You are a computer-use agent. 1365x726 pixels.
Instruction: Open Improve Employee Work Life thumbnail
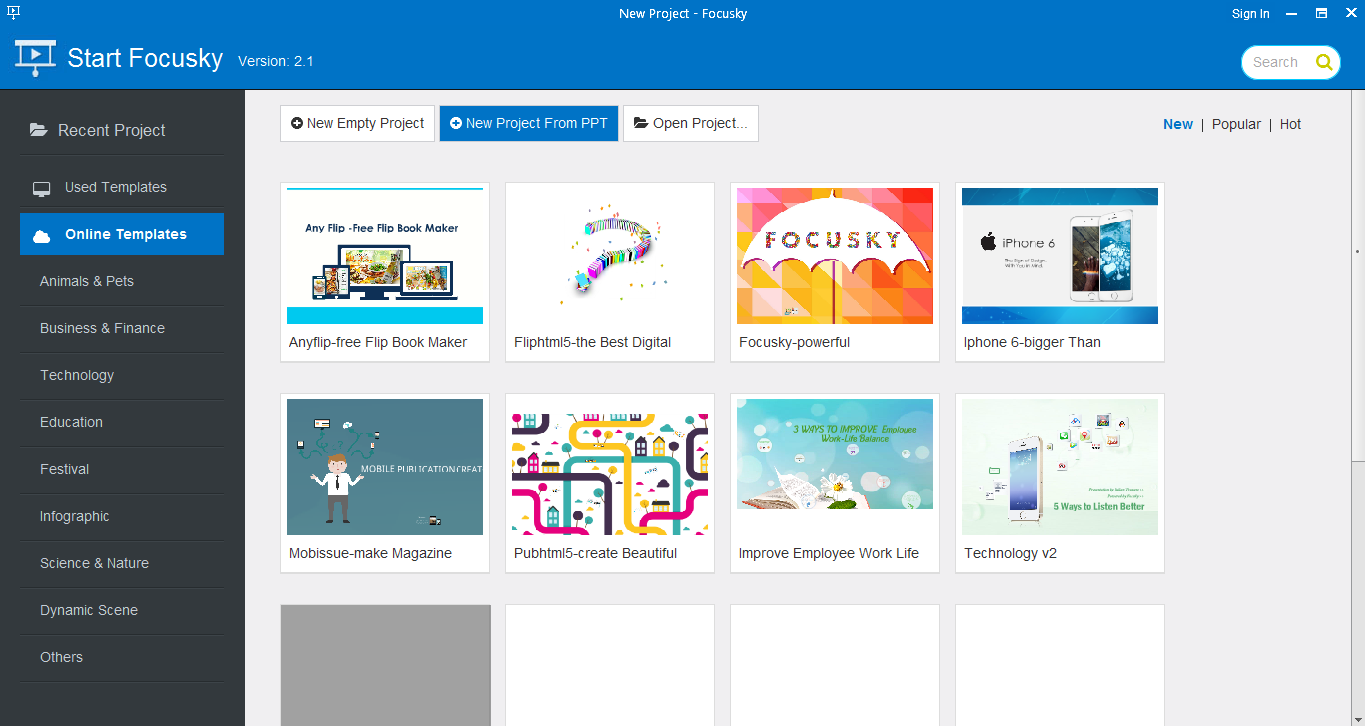pyautogui.click(x=835, y=467)
